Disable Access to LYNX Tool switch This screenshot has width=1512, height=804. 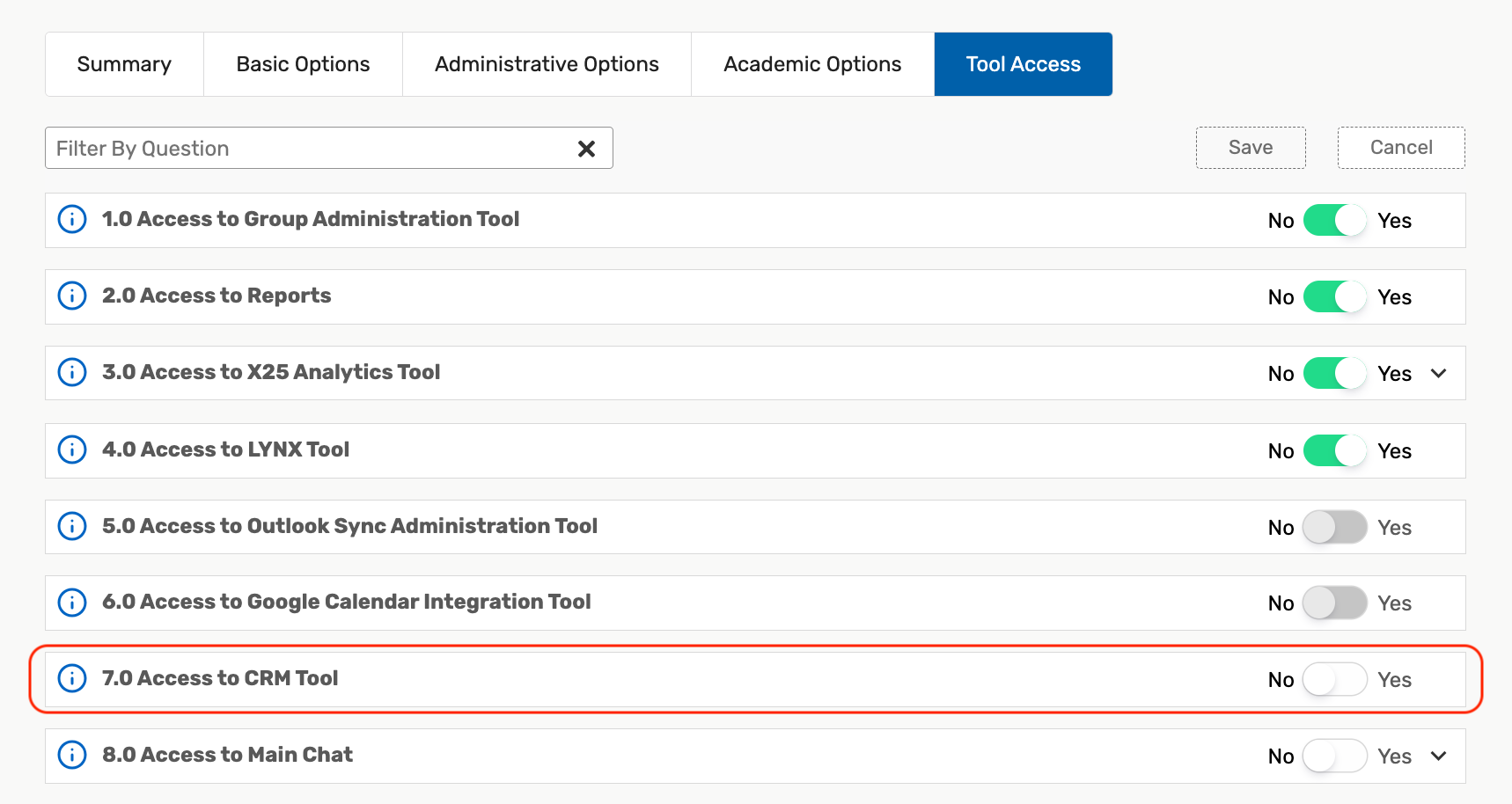pos(1334,451)
